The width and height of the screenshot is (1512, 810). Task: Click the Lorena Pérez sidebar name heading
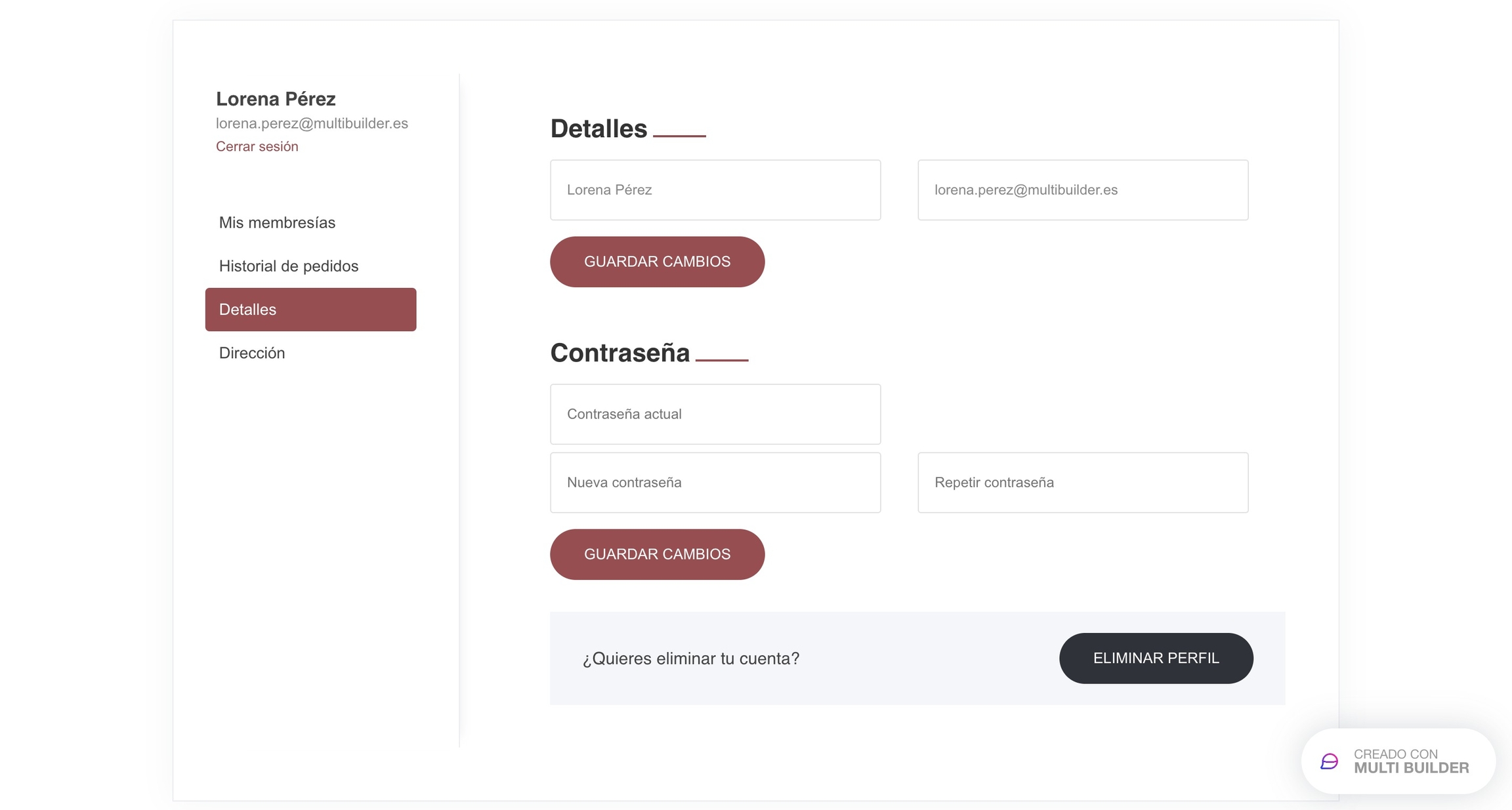(x=276, y=99)
